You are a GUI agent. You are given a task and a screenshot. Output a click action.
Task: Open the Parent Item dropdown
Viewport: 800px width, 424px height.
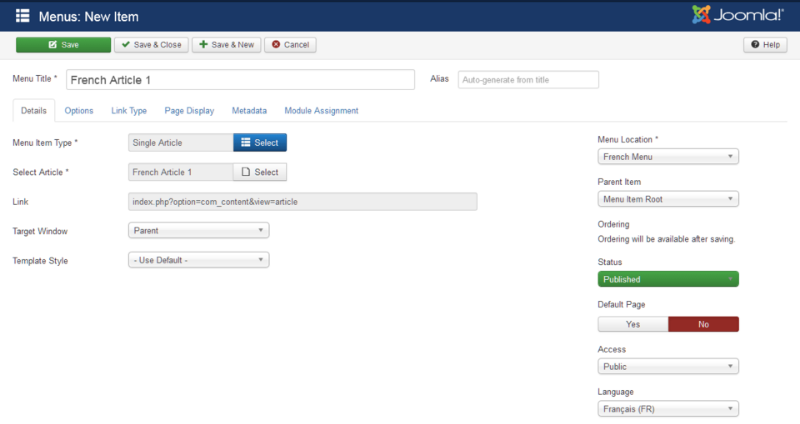pyautogui.click(x=668, y=199)
